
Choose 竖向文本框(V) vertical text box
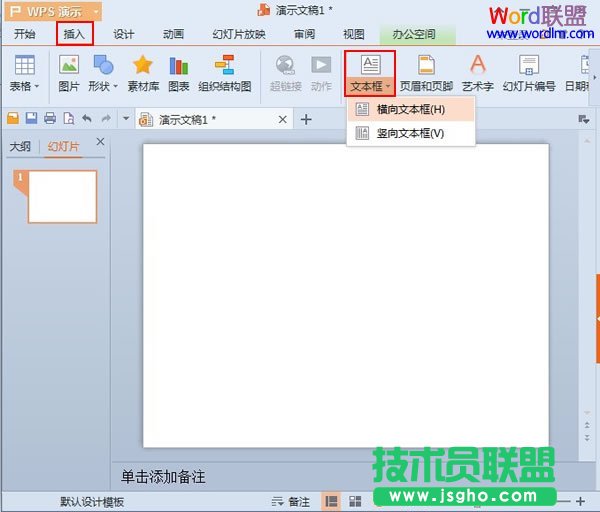coord(411,133)
